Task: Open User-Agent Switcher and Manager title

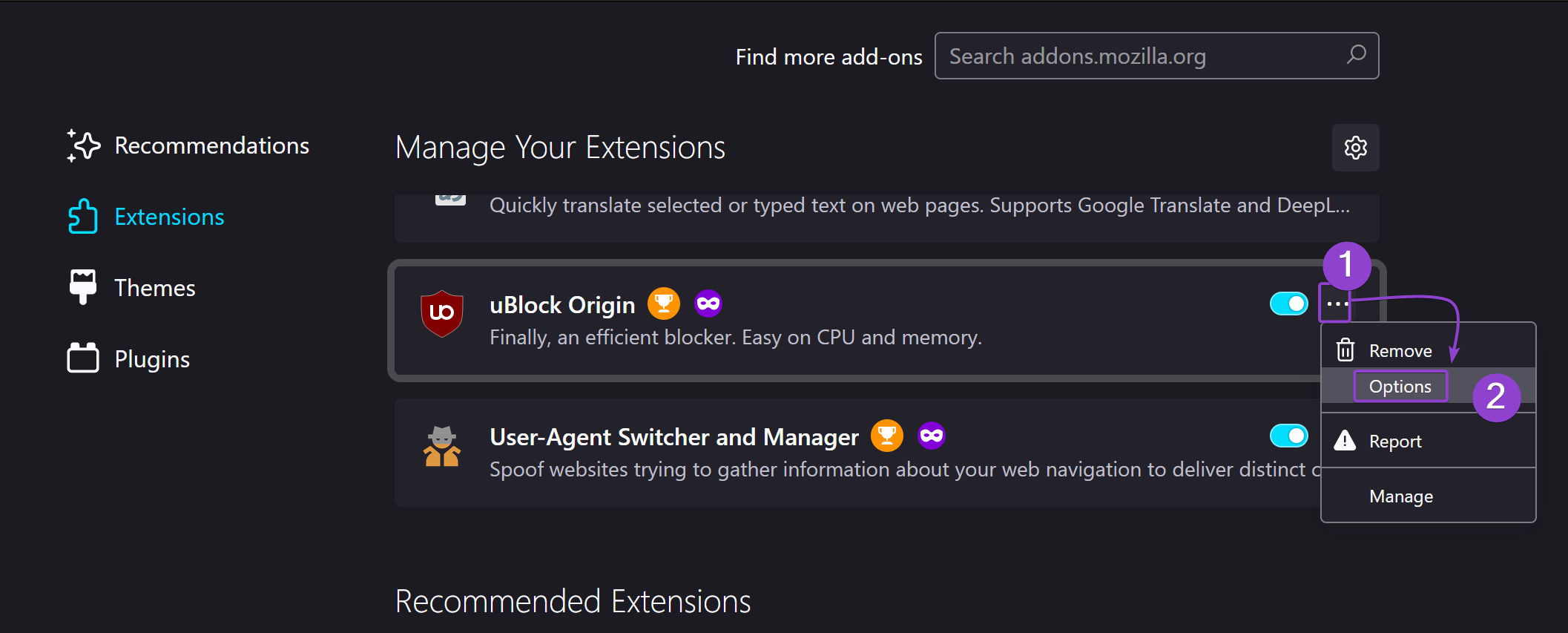Action: (674, 437)
